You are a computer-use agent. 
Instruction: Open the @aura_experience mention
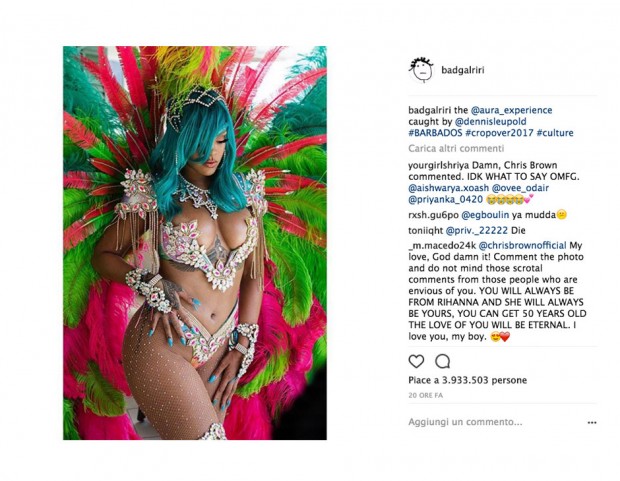pyautogui.click(x=511, y=110)
